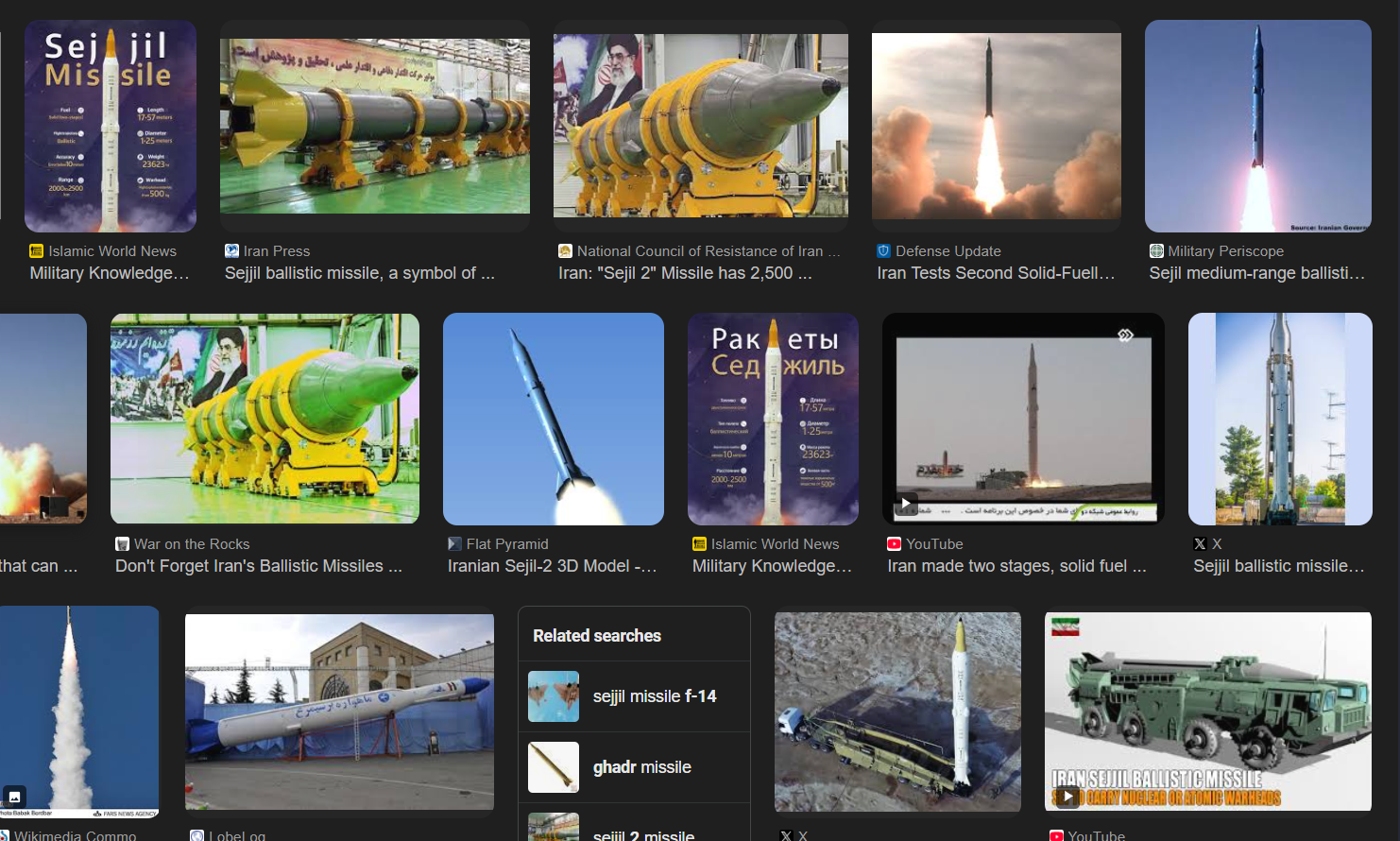This screenshot has height=841, width=1400.
Task: Click the War on the Rocks favicon
Action: [x=122, y=544]
